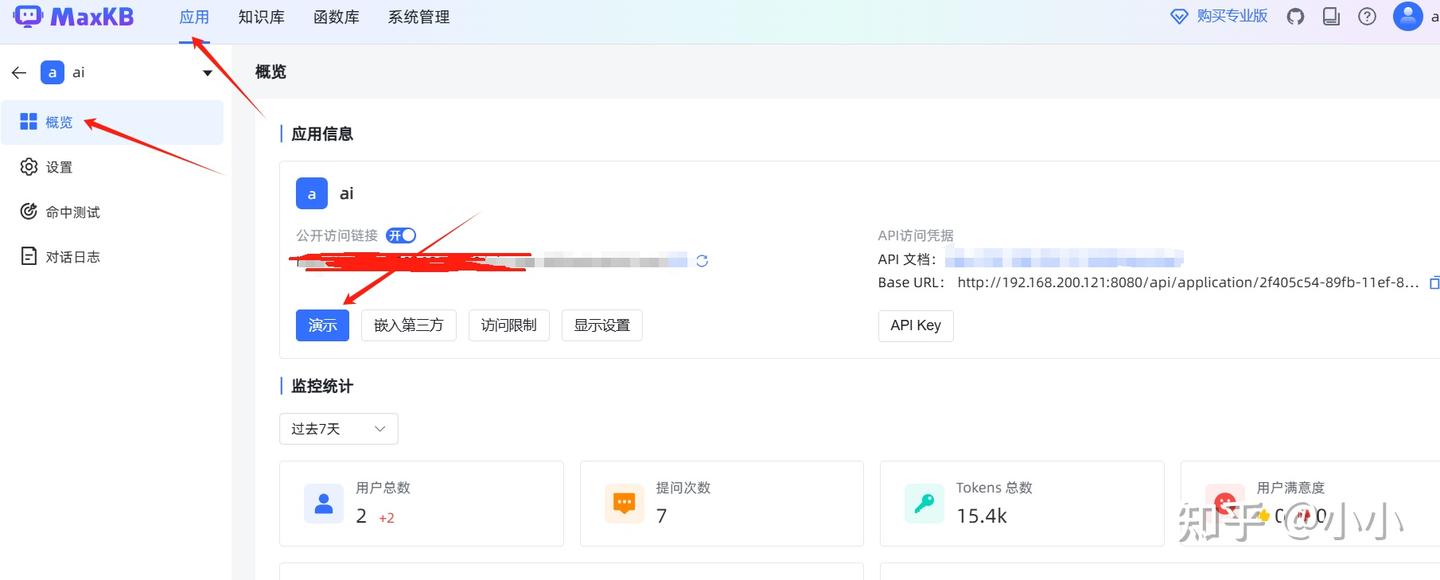Screen dimensions: 1440x580
Task: Open the 过去7天 time range dropdown
Action: (x=339, y=429)
